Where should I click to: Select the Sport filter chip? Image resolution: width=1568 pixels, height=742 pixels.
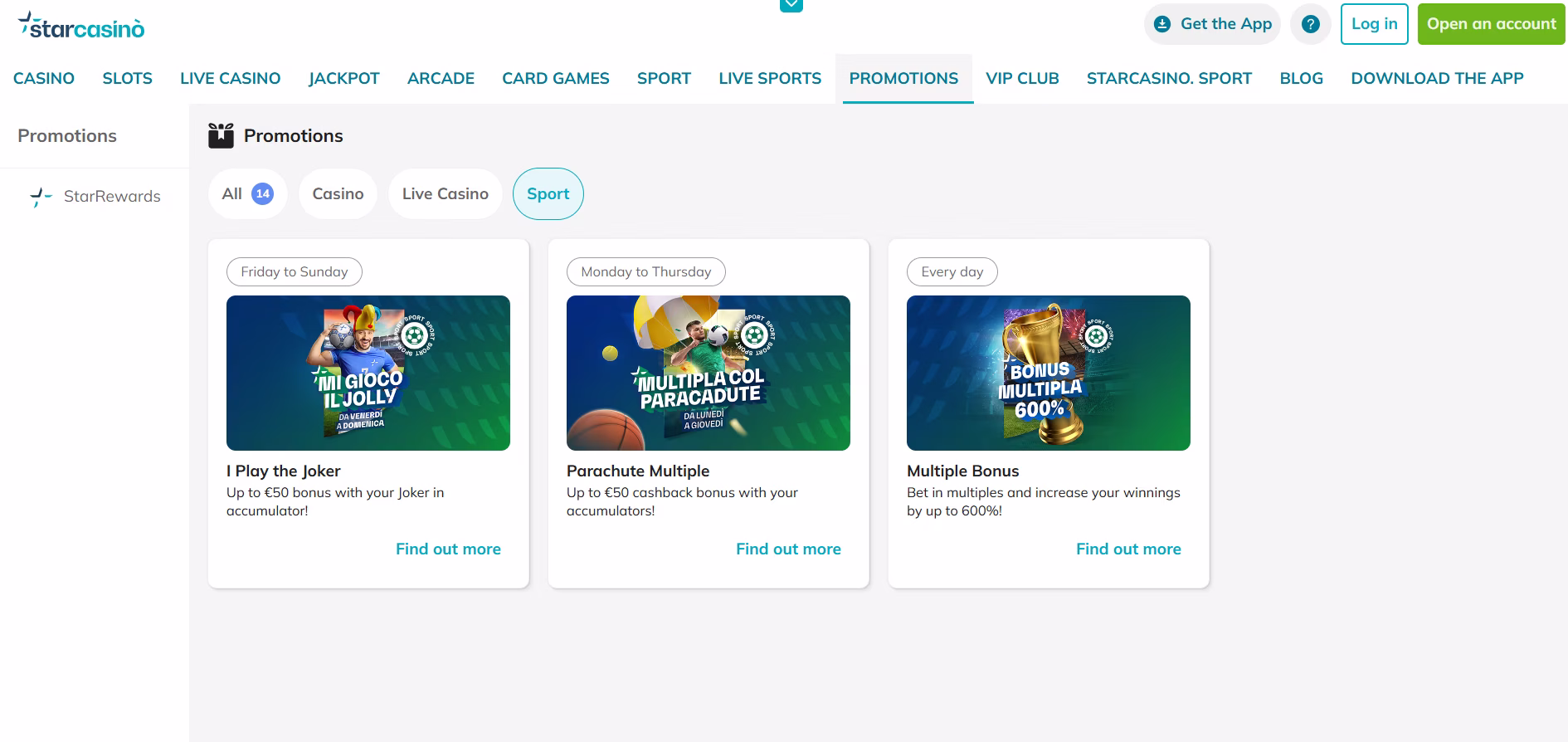(x=548, y=194)
